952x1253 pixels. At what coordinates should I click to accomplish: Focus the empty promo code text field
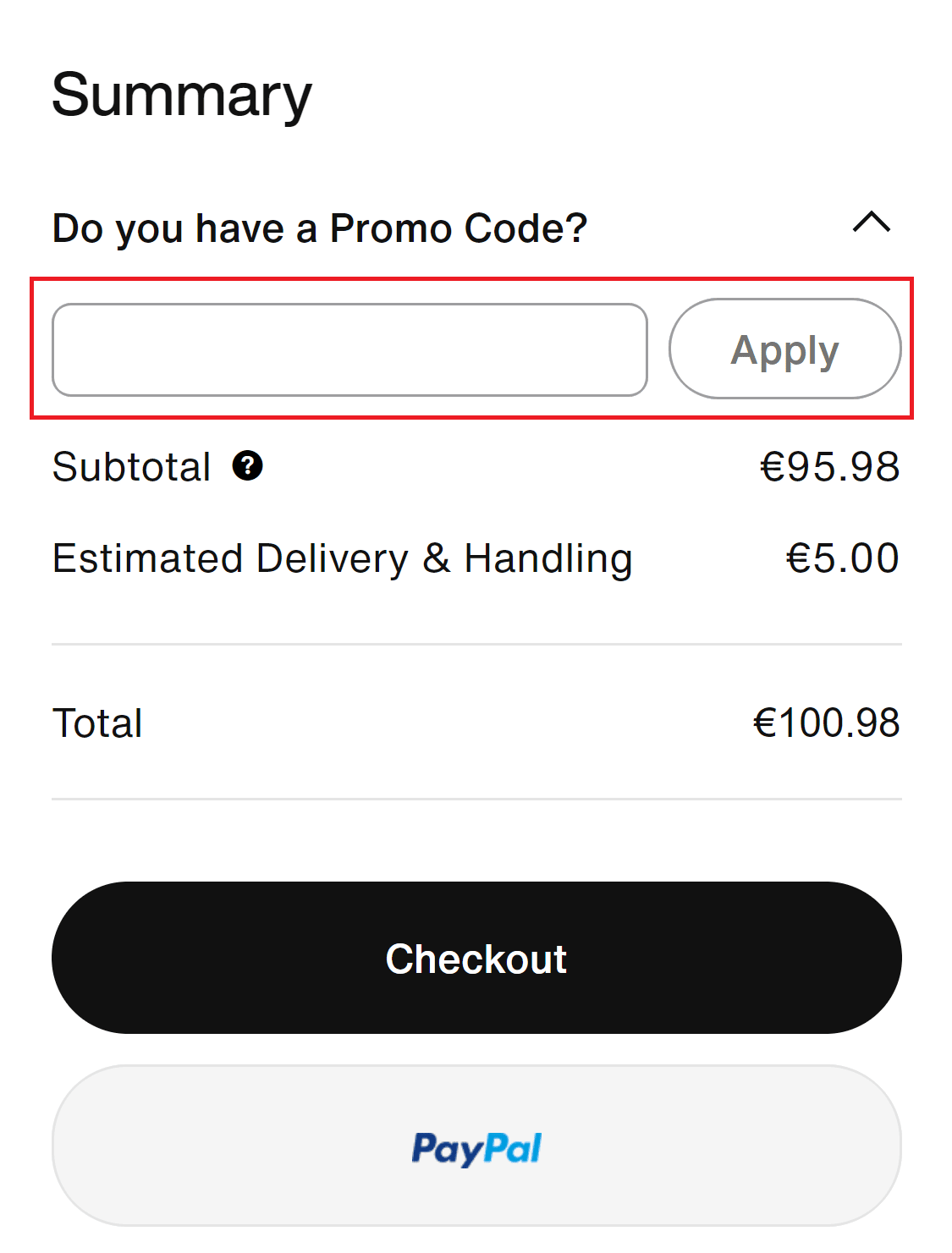coord(349,349)
